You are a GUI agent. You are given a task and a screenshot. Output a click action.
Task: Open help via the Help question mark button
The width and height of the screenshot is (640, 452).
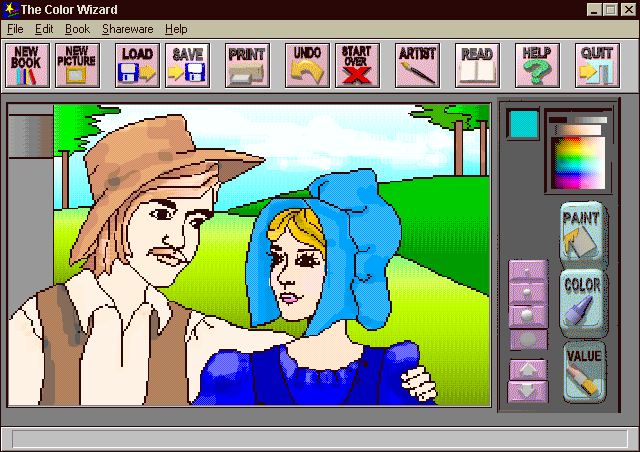click(537, 66)
